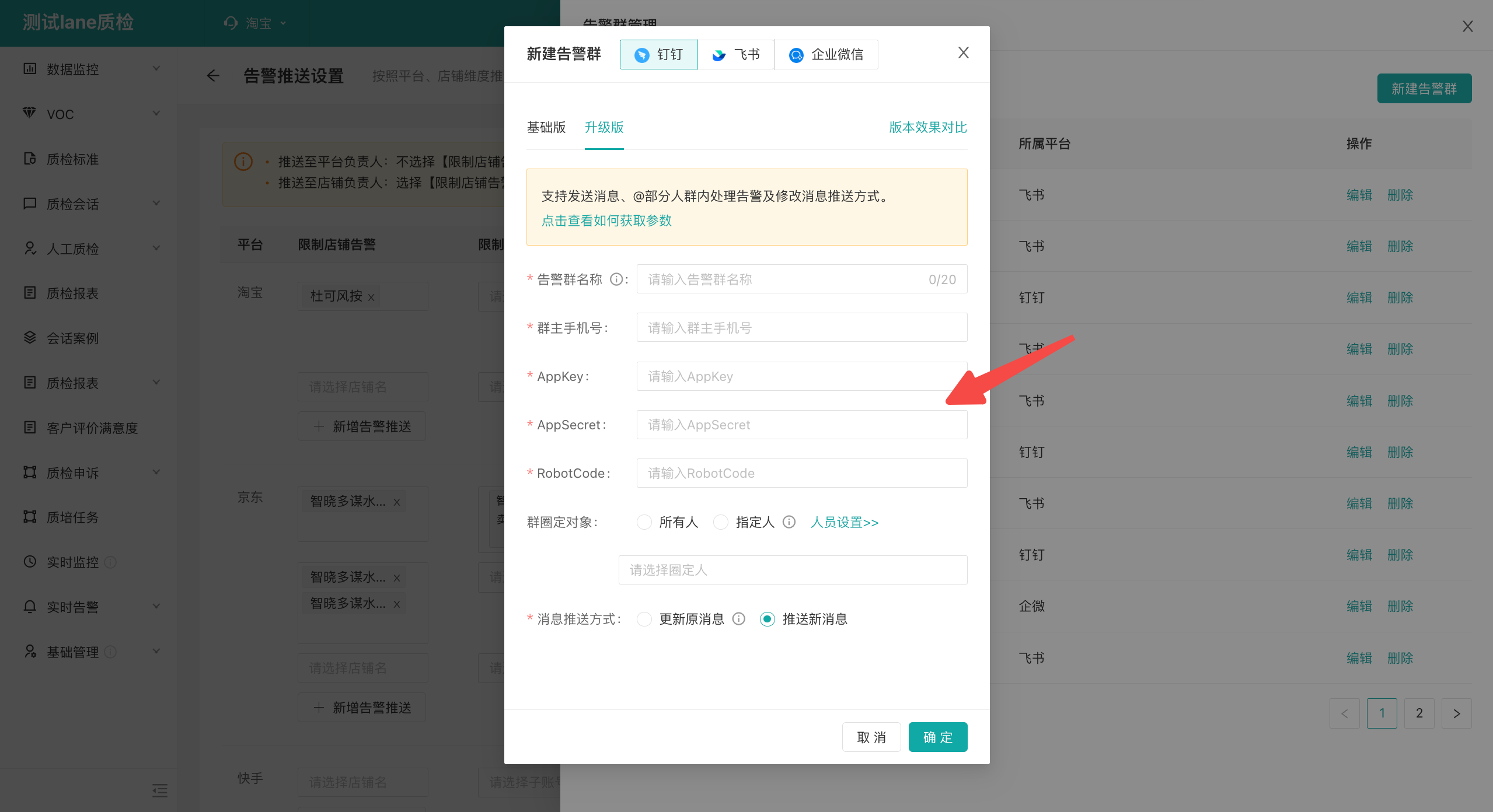Expand the VOC menu chevron
Image resolution: width=1493 pixels, height=812 pixels.
[156, 113]
